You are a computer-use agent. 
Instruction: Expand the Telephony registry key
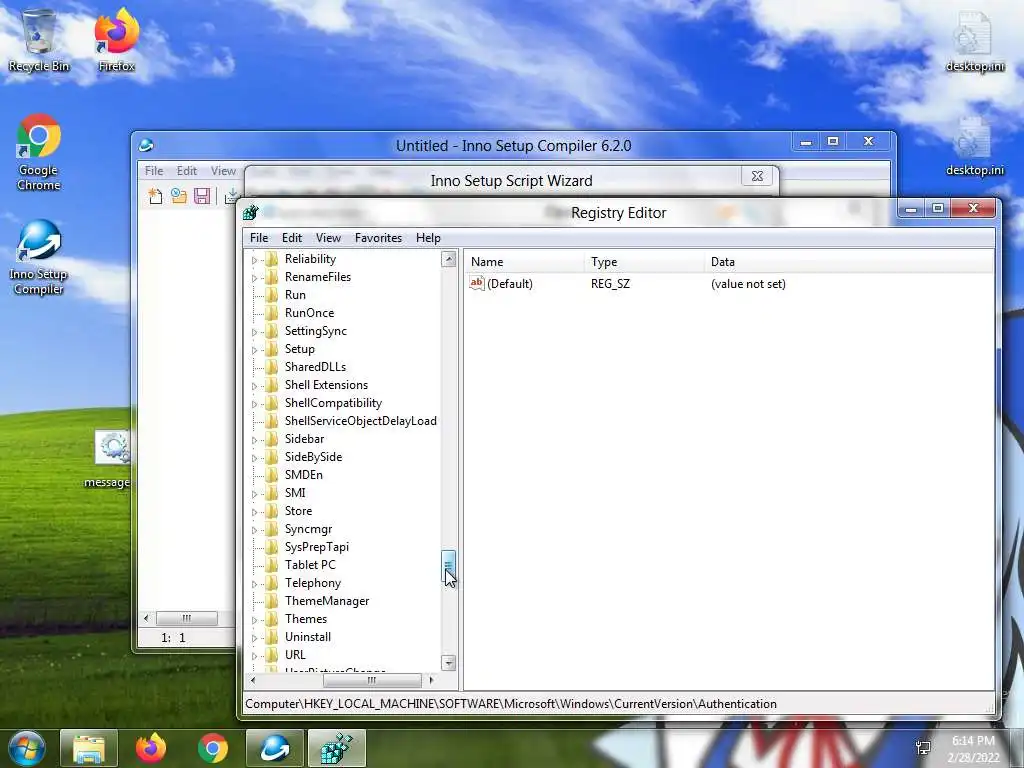(254, 584)
